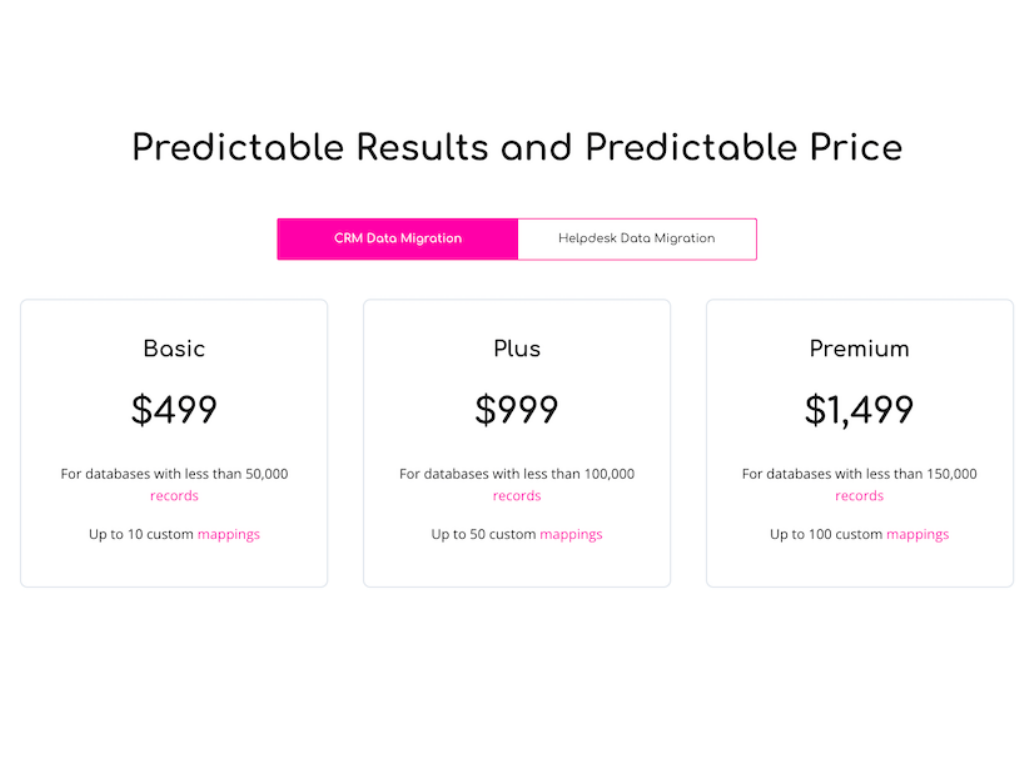Click the $1,499 price
This screenshot has width=1024, height=768.
[x=859, y=410]
